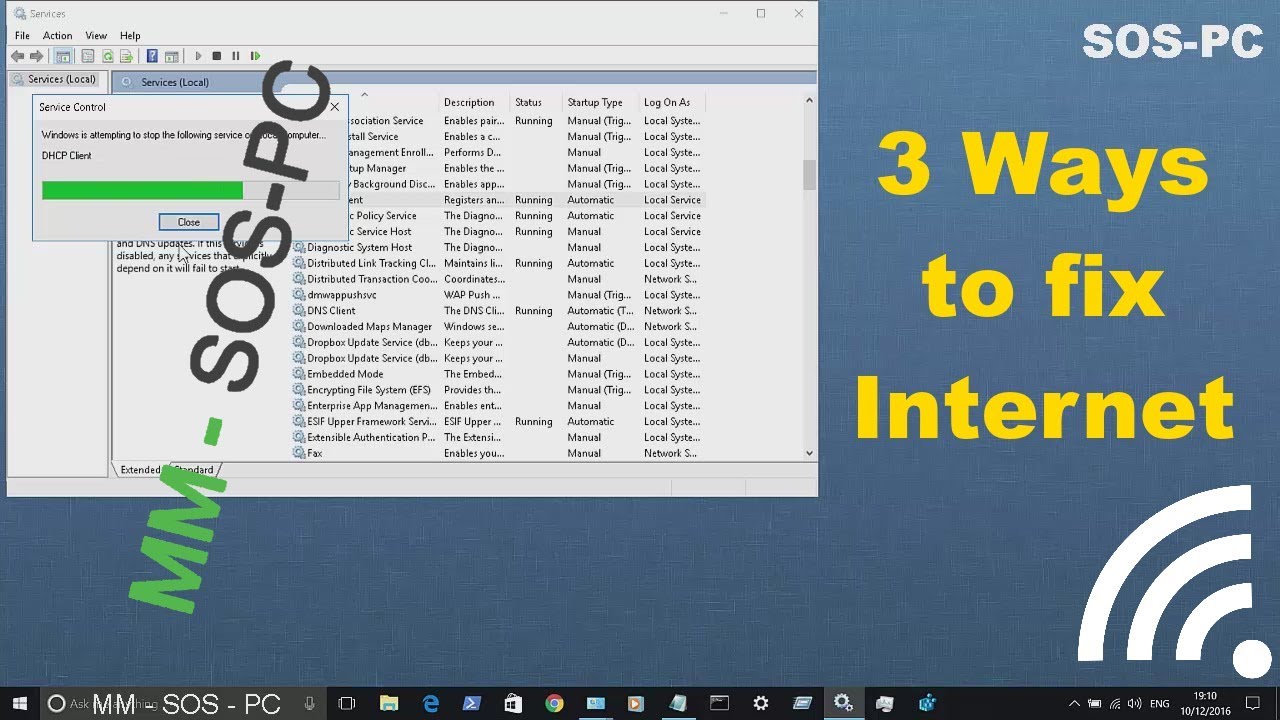Open the Action Center notification icon

coord(1252,703)
